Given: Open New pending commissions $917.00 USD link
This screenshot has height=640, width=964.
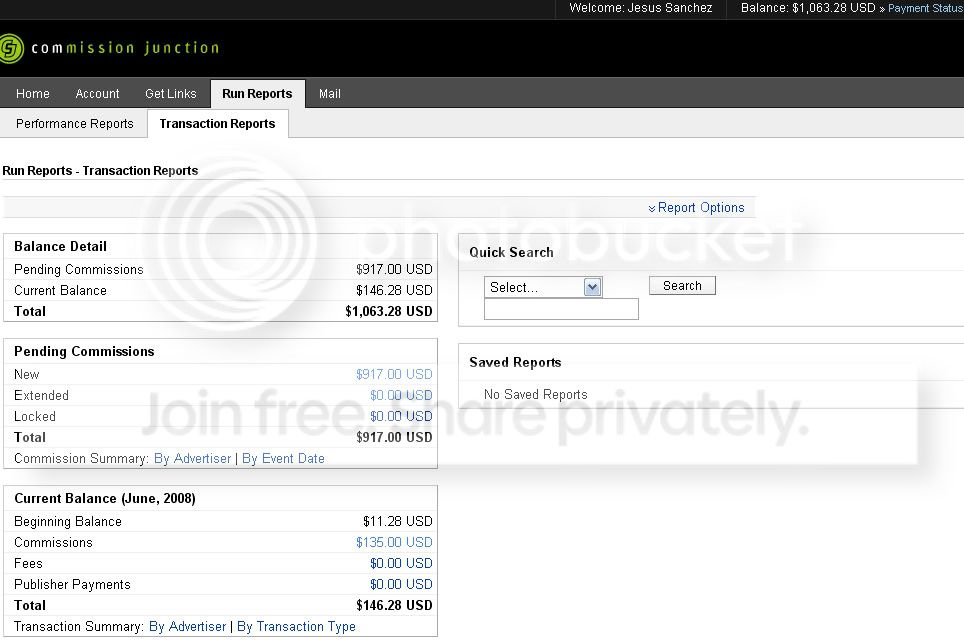Looking at the screenshot, I should click(x=394, y=374).
